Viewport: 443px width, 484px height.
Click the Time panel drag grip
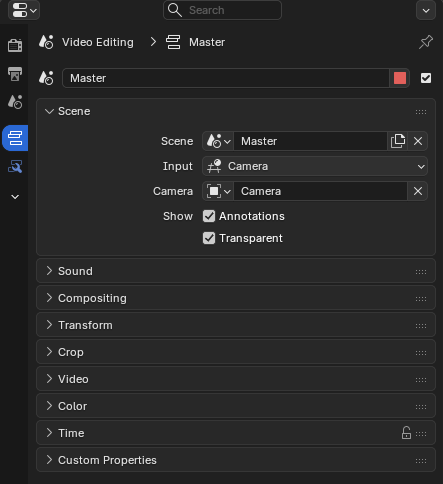coord(421,434)
